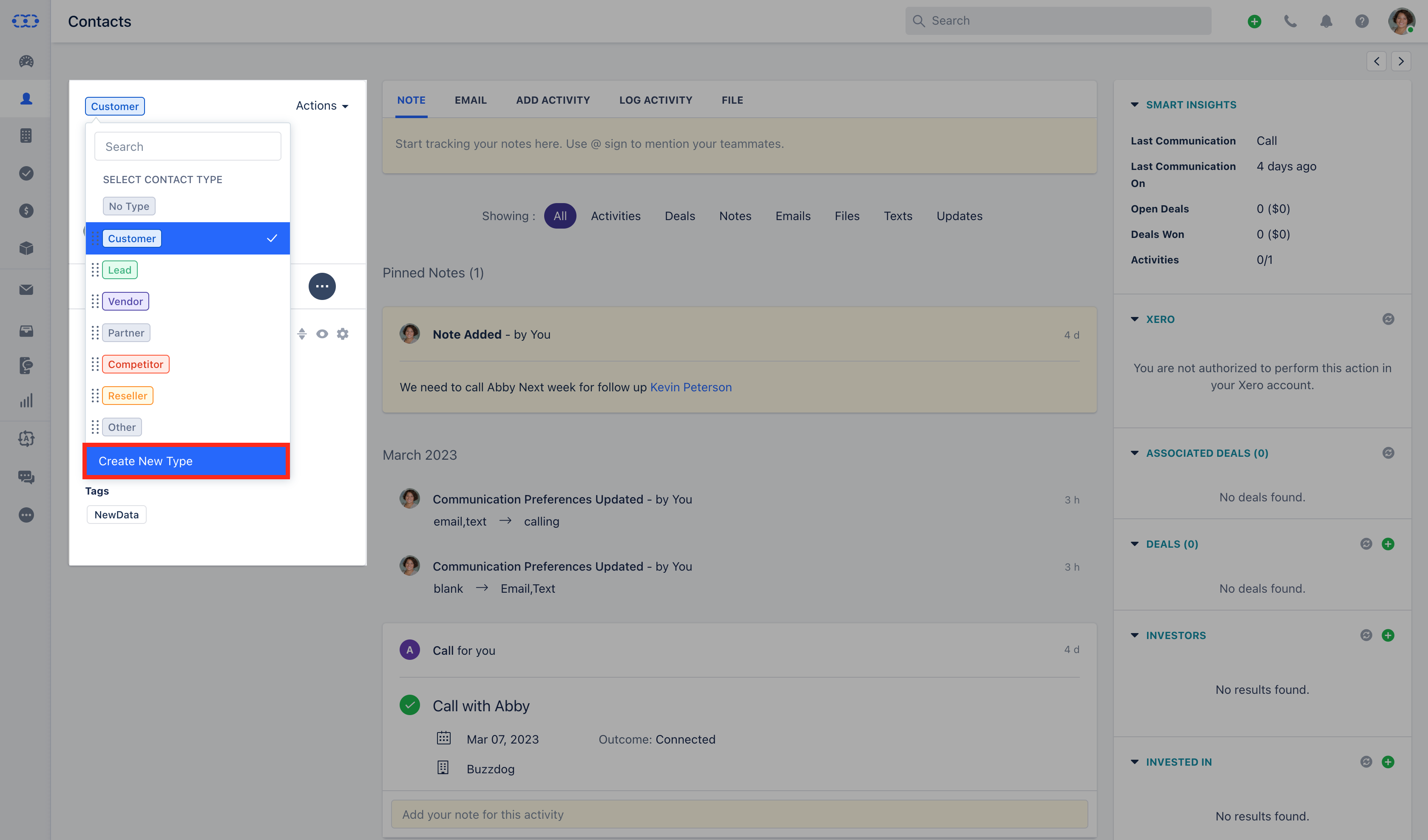Open the phone dialer icon in header

coord(1290,22)
